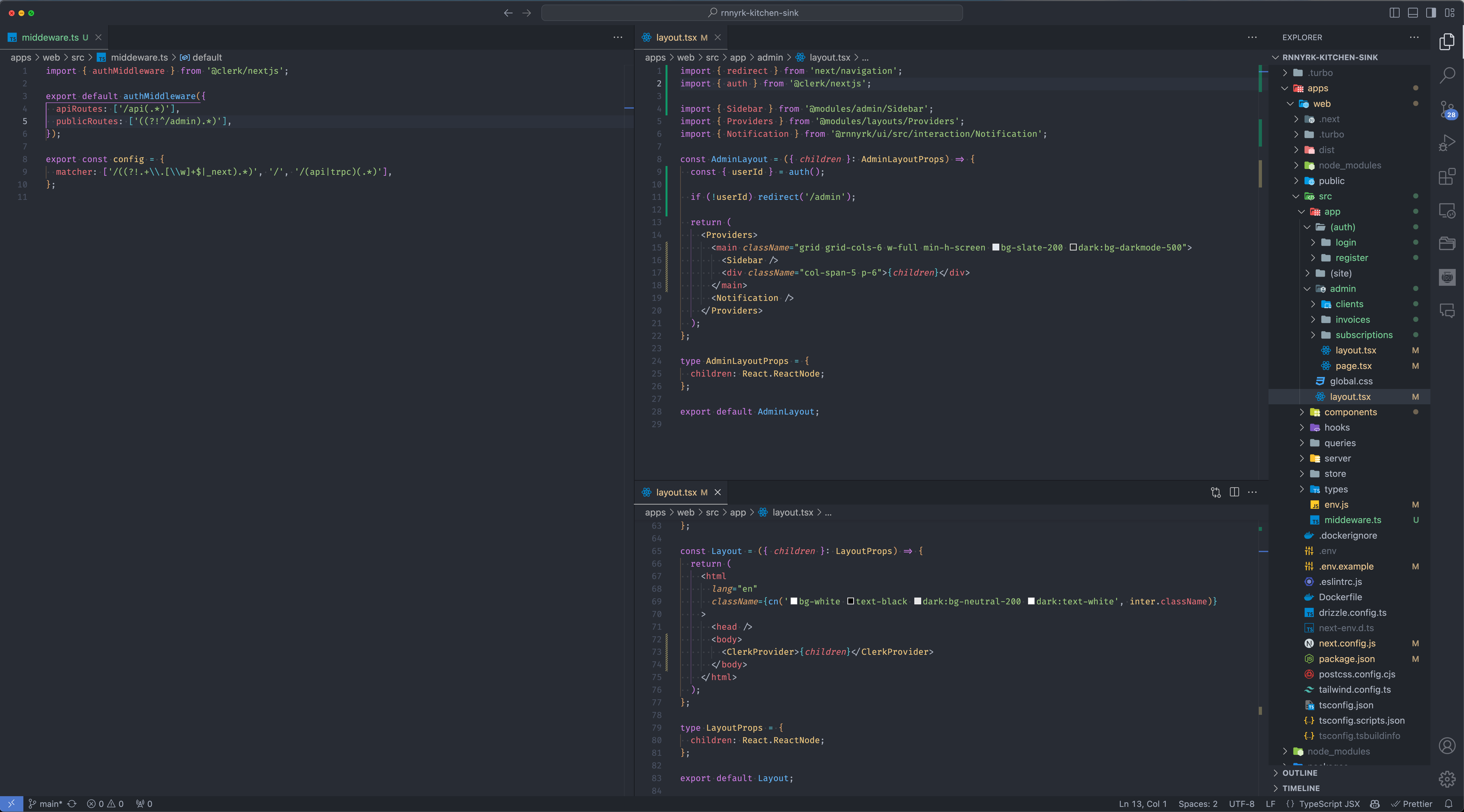Screen dimensions: 1464x812
Task: Toggle the primary side bar
Action: point(1395,12)
